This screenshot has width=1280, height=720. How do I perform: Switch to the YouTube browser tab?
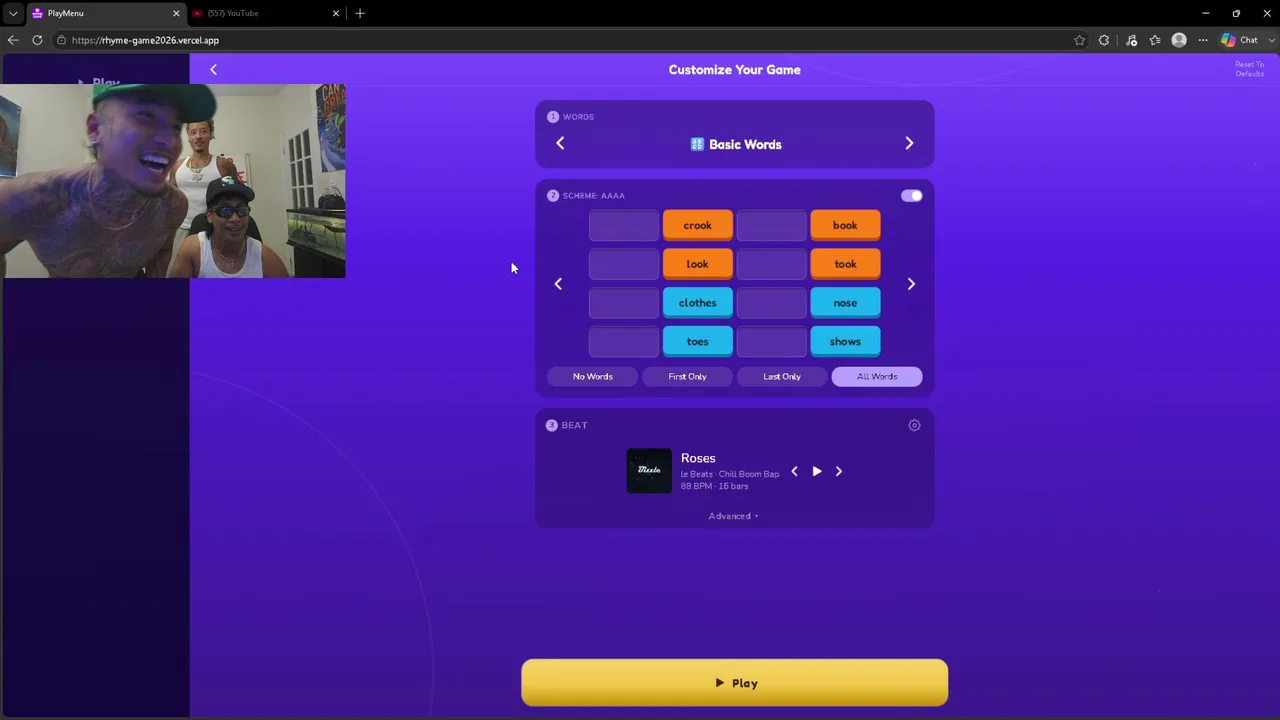click(x=260, y=13)
